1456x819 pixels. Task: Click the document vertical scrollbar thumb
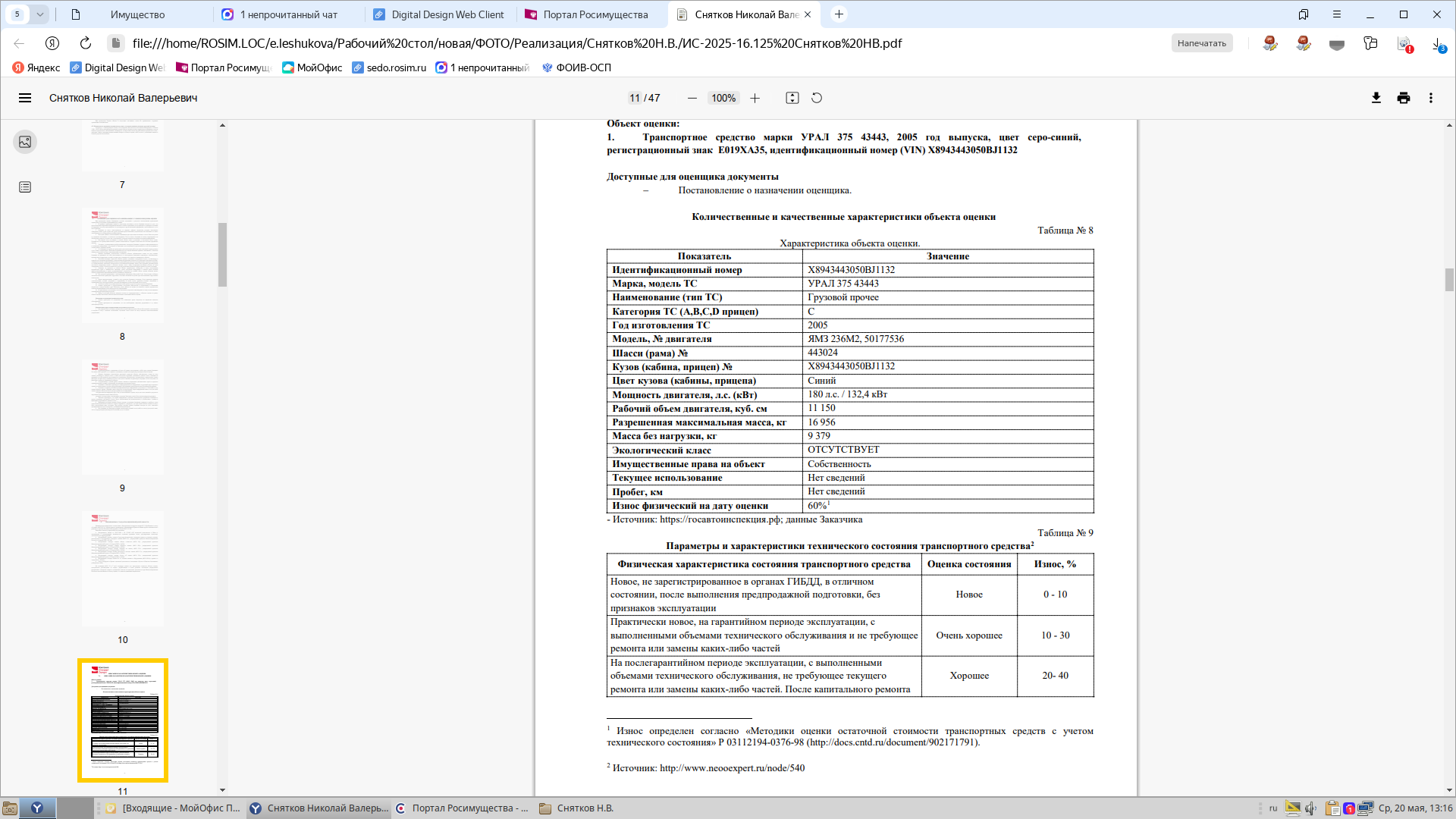coord(1449,279)
